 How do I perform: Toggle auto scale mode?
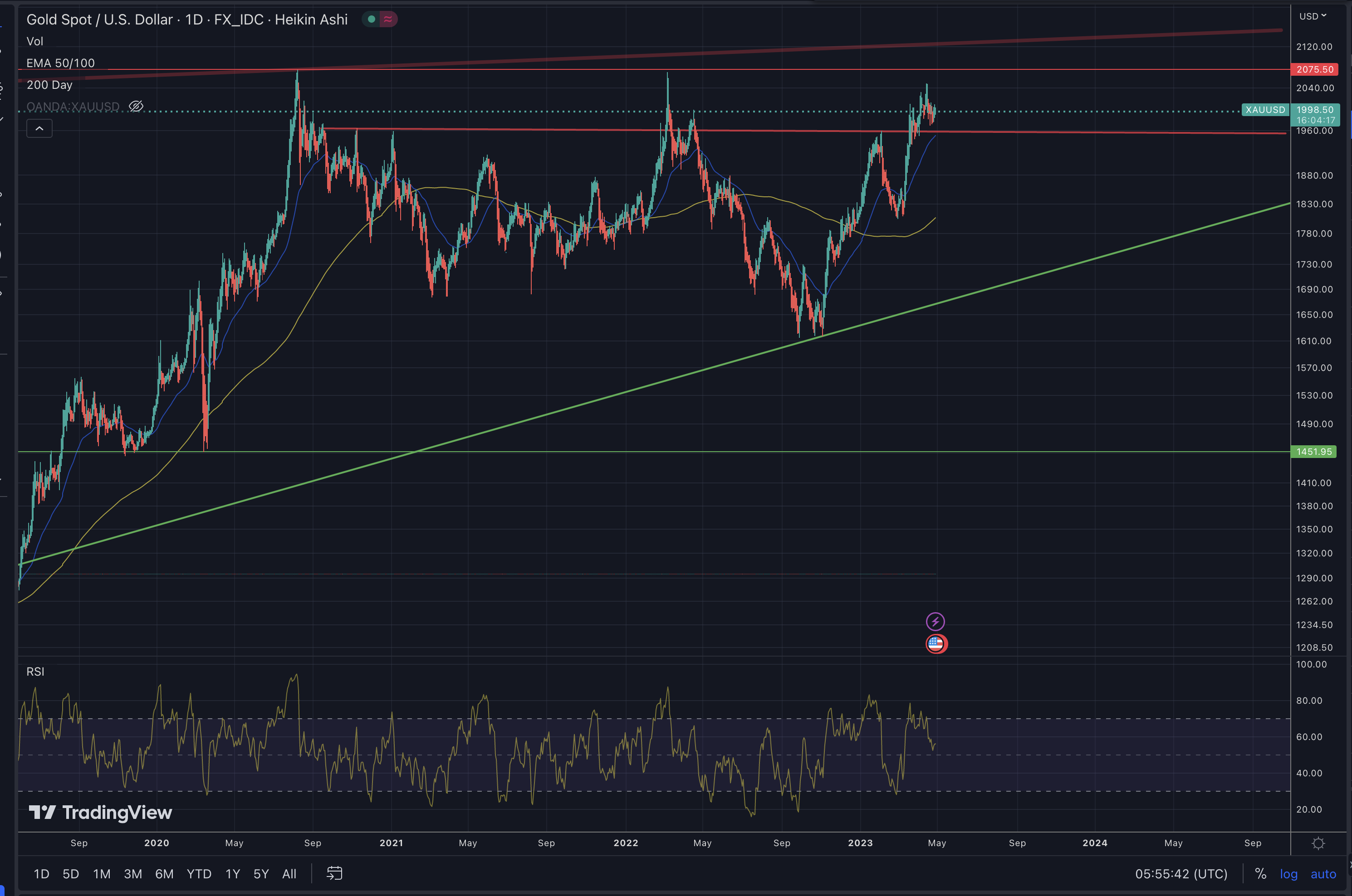tap(1323, 874)
